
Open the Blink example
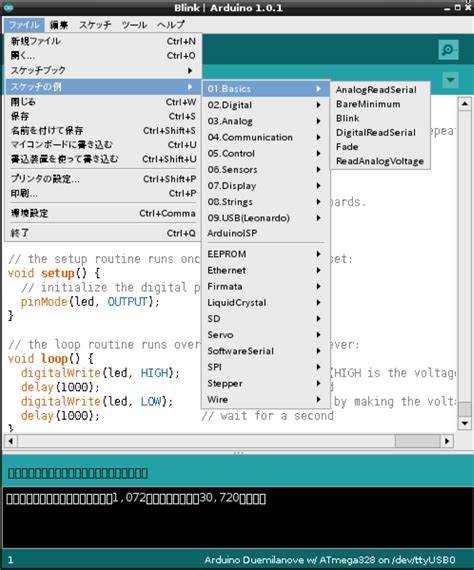click(380, 119)
